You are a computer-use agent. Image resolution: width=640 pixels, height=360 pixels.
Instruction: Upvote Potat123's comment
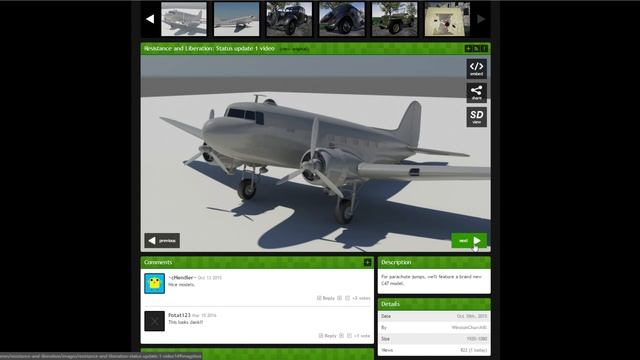[341, 336]
